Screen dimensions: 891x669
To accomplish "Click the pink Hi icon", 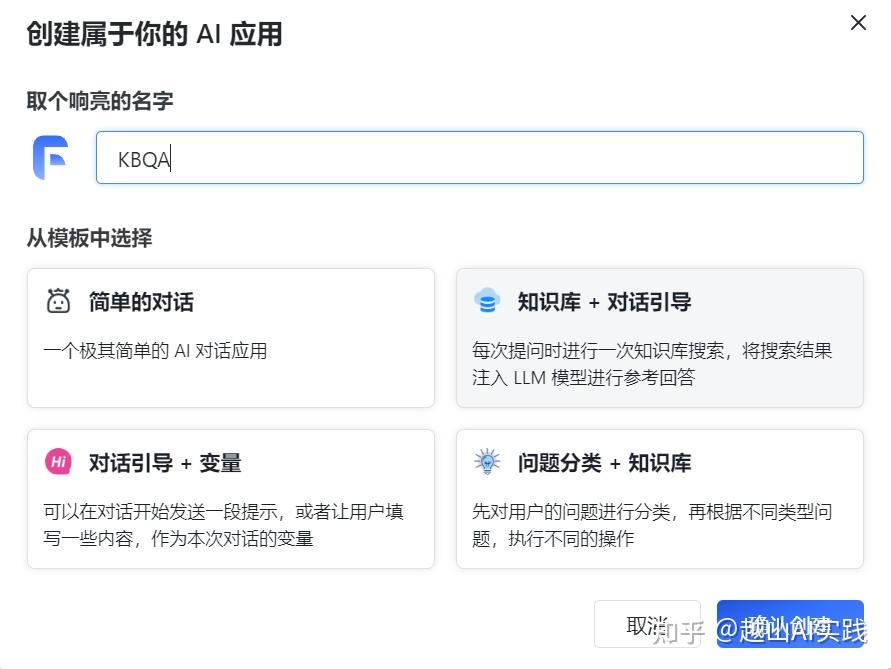I will click(x=59, y=462).
